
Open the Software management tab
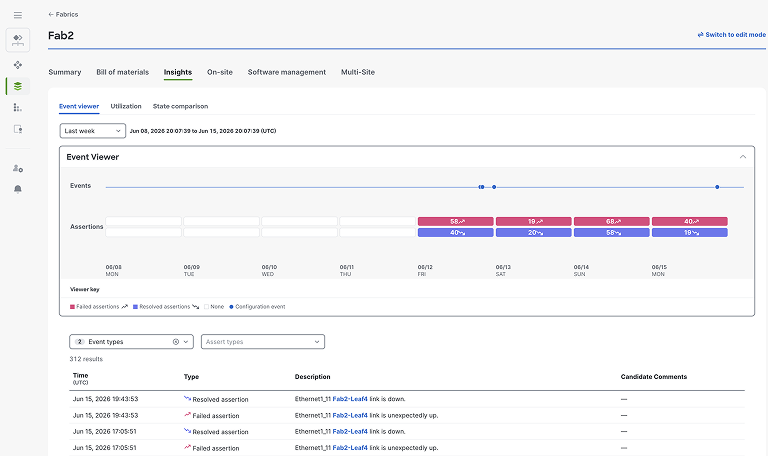pyautogui.click(x=287, y=72)
